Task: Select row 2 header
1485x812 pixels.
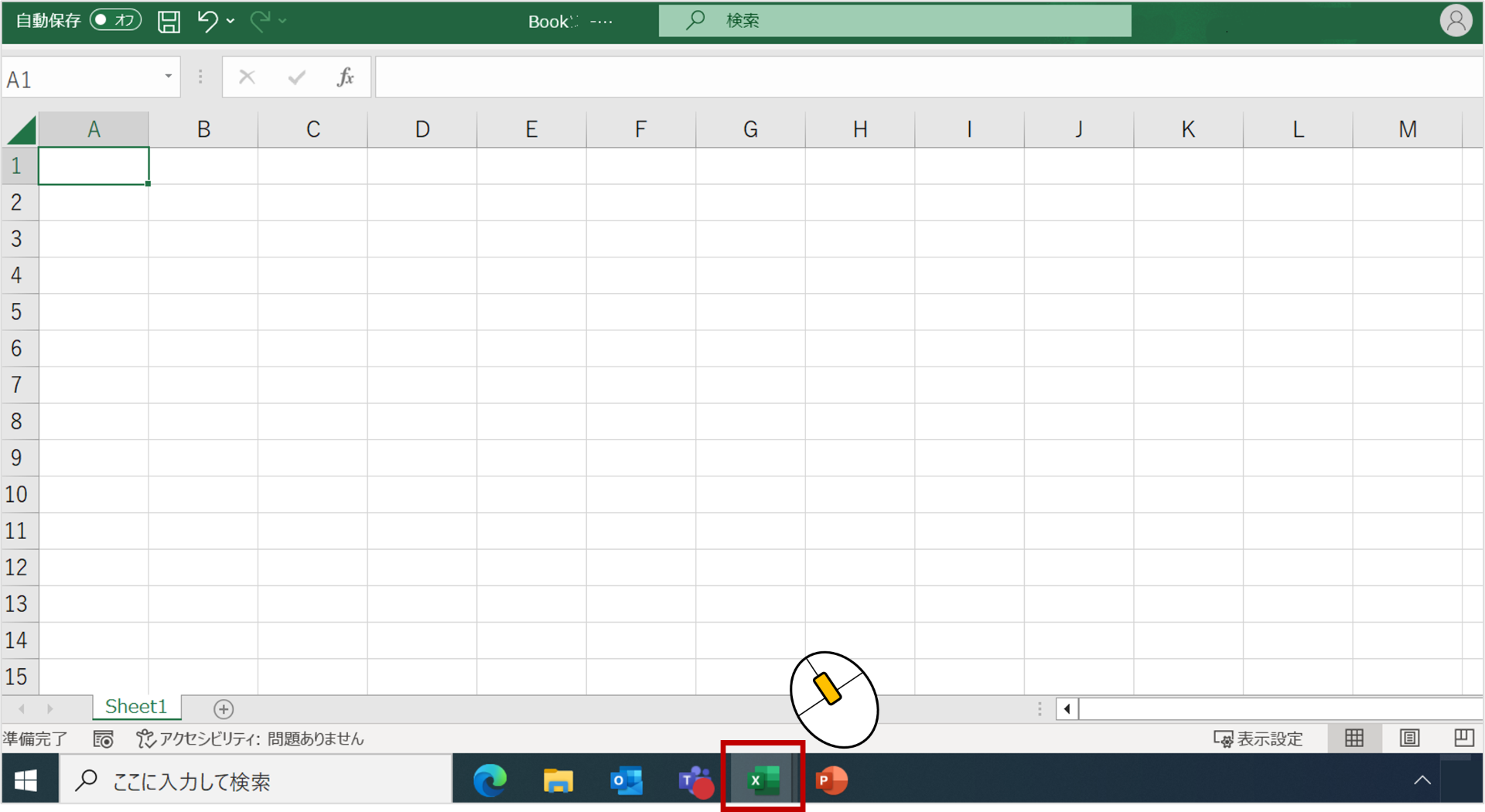Action: pyautogui.click(x=19, y=203)
